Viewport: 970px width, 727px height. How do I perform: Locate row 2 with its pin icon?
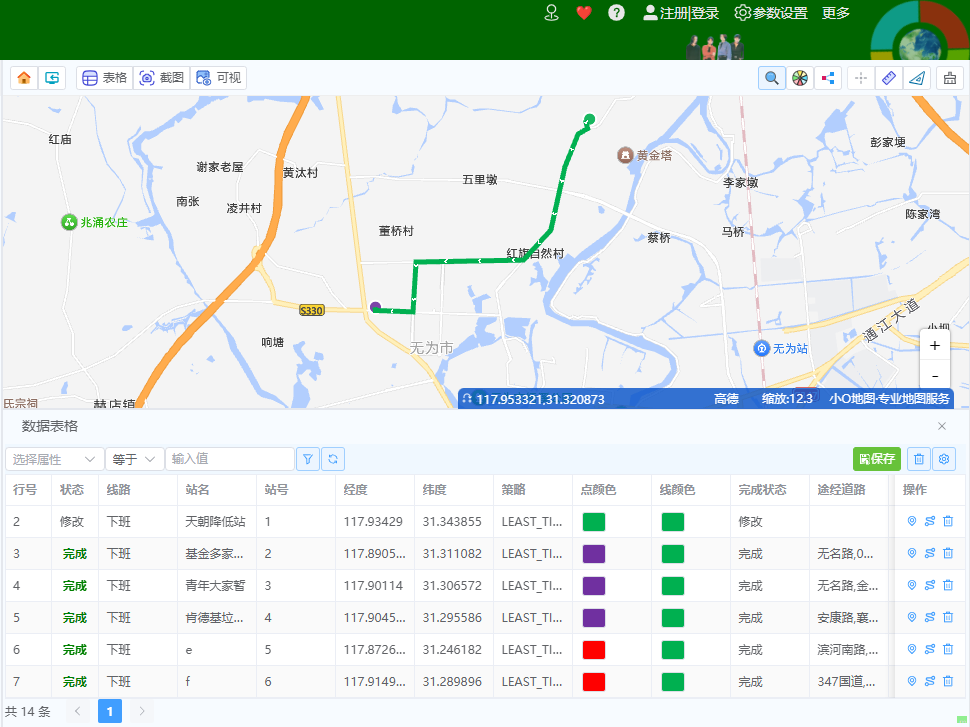911,521
